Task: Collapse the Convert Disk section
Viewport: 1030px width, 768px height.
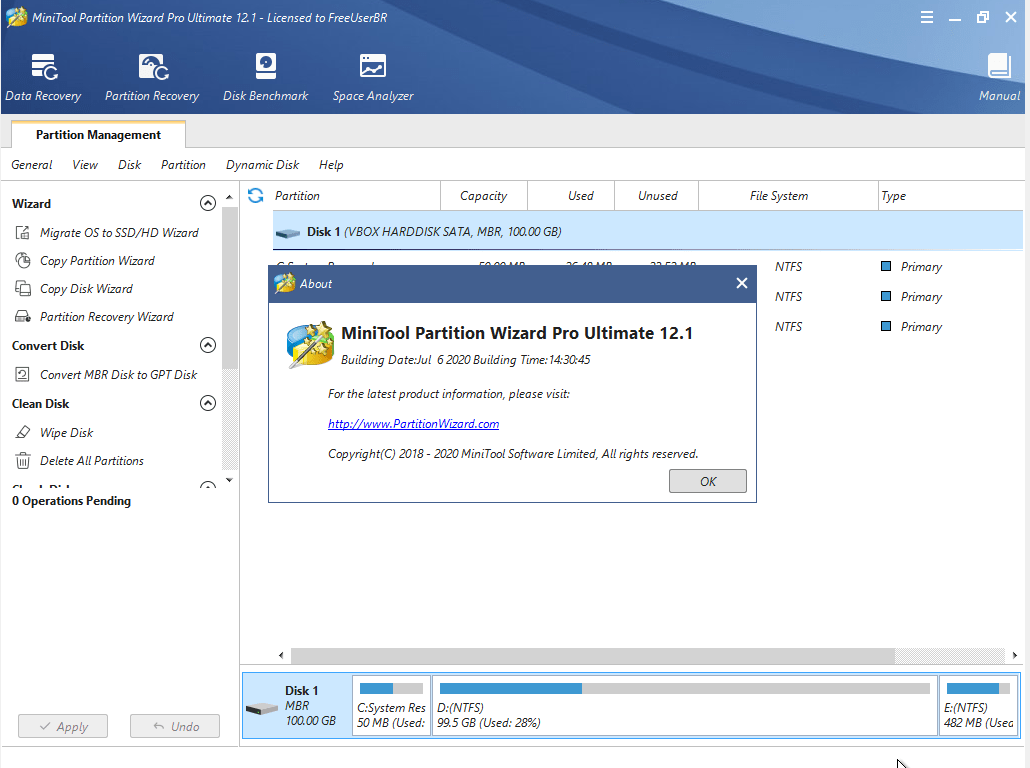Action: (208, 345)
